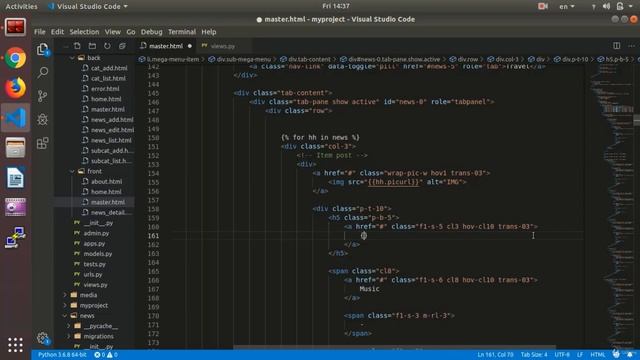Open the Visual Studio Code app menu dropdown

(x=88, y=7)
